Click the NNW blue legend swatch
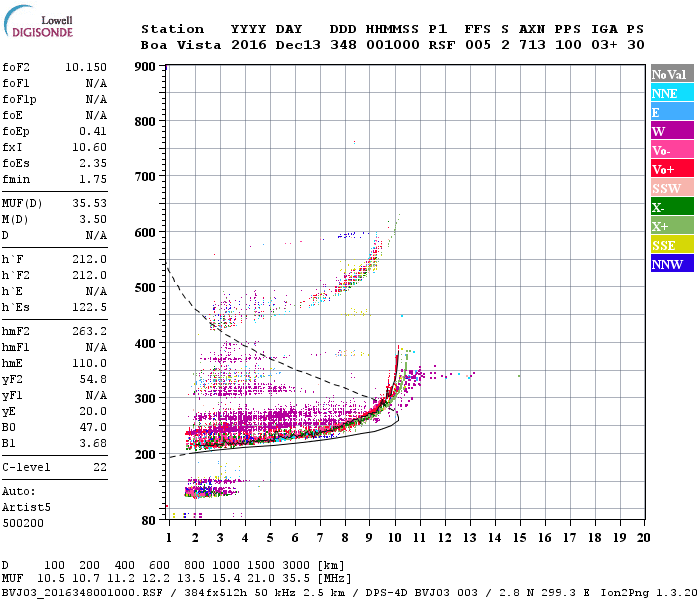This screenshot has width=700, height=600. click(672, 264)
